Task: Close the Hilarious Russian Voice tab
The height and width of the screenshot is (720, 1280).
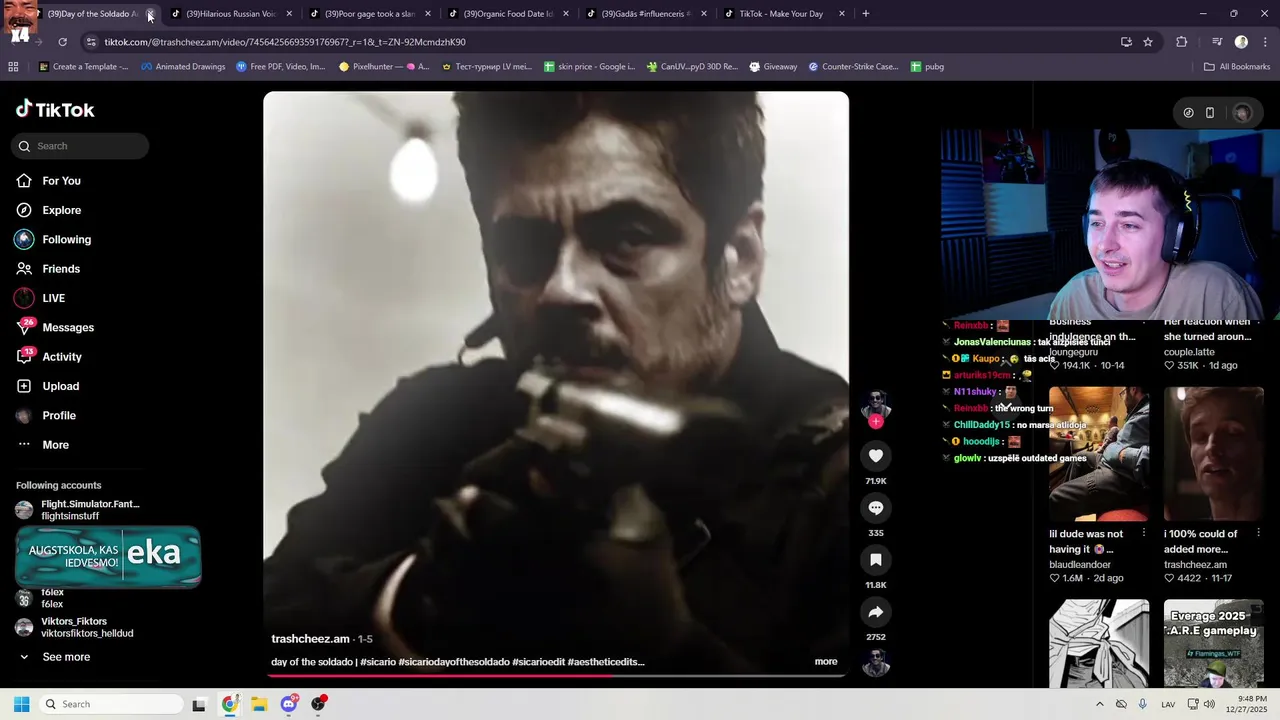Action: pos(289,14)
